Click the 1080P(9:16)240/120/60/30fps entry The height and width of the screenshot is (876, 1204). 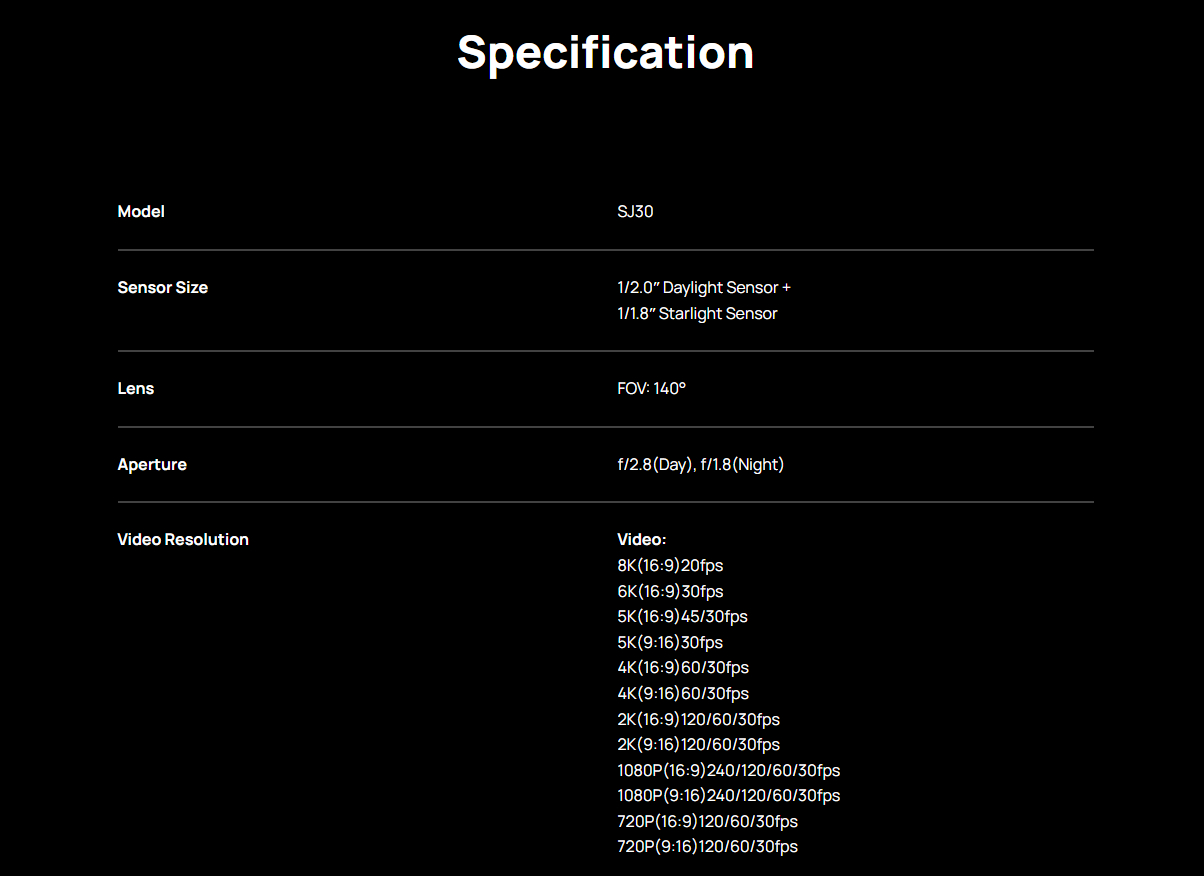tap(728, 796)
